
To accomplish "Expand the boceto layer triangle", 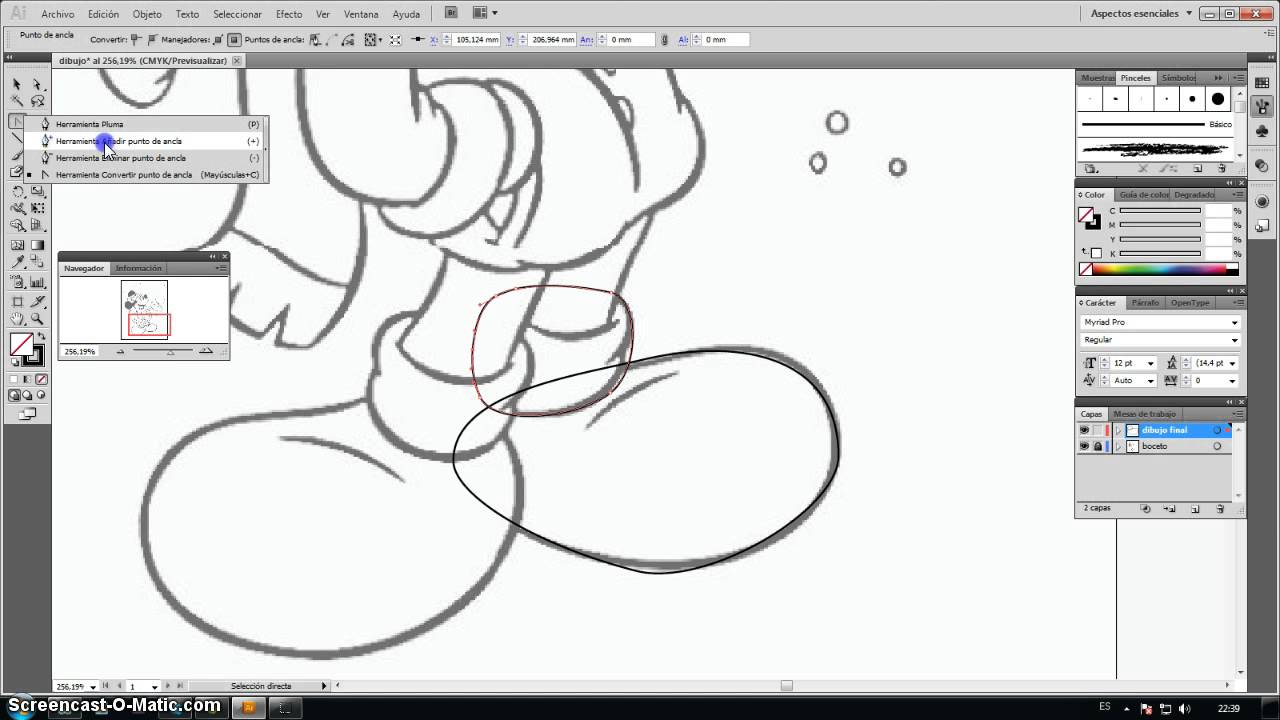I will coord(1119,446).
